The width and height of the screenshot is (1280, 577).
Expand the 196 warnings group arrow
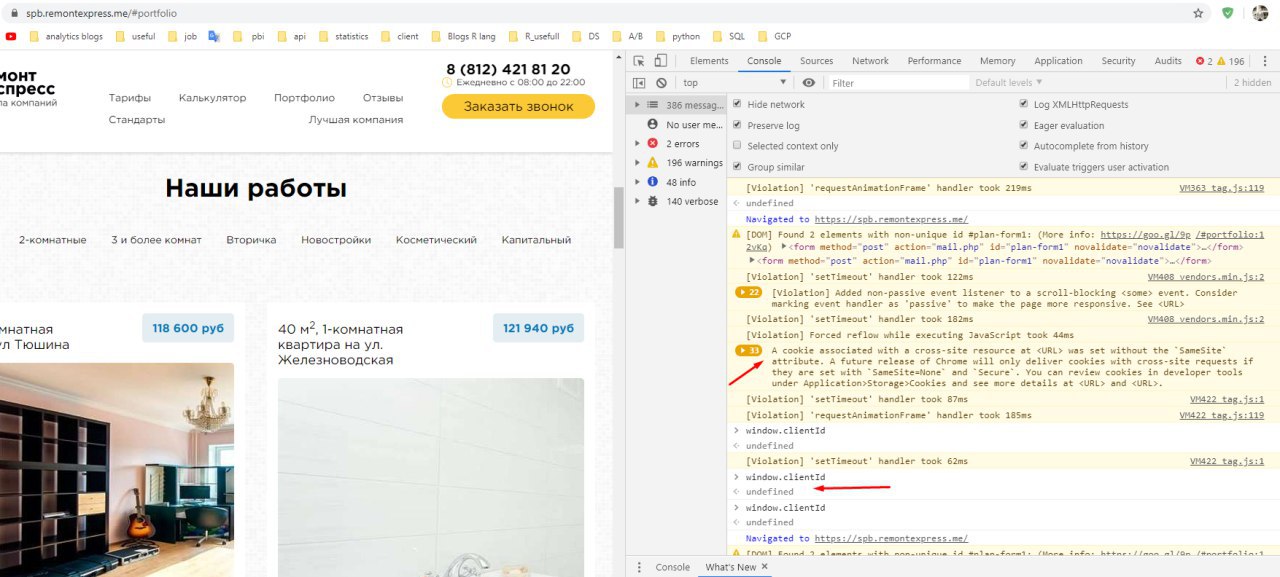(638, 162)
